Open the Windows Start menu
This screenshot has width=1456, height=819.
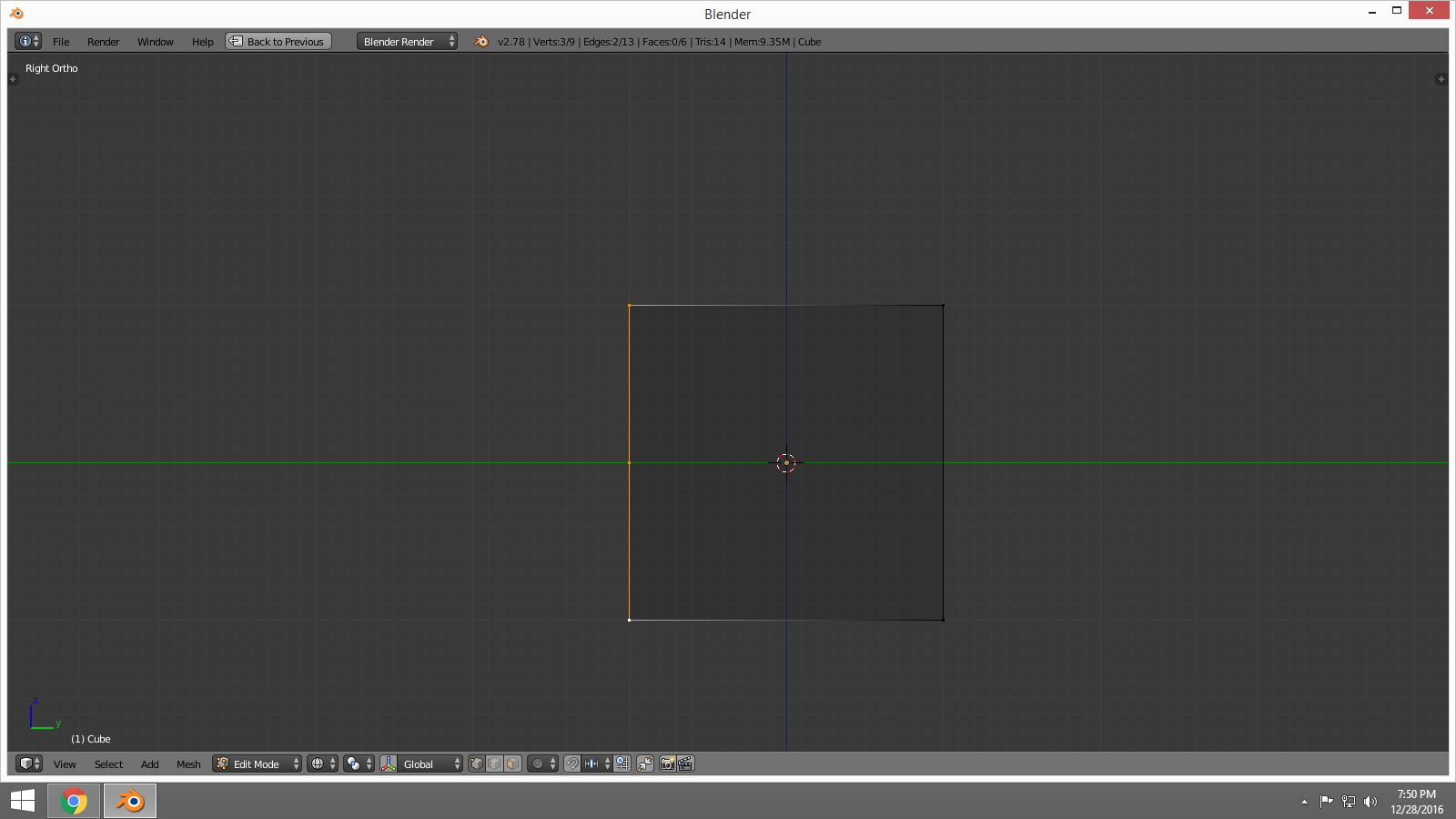pos(23,801)
